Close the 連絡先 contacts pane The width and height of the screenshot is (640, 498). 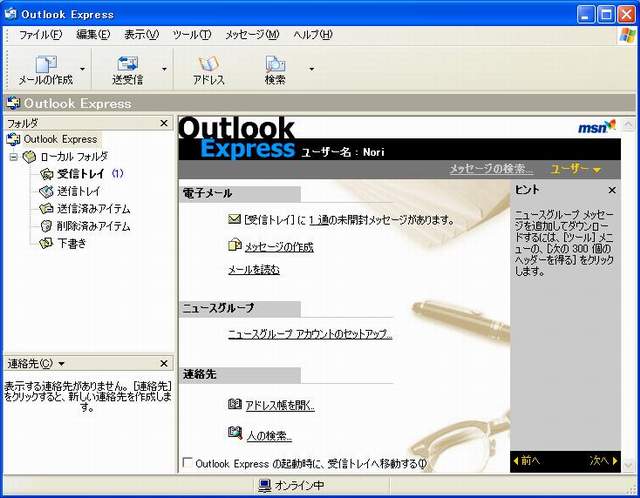(164, 363)
